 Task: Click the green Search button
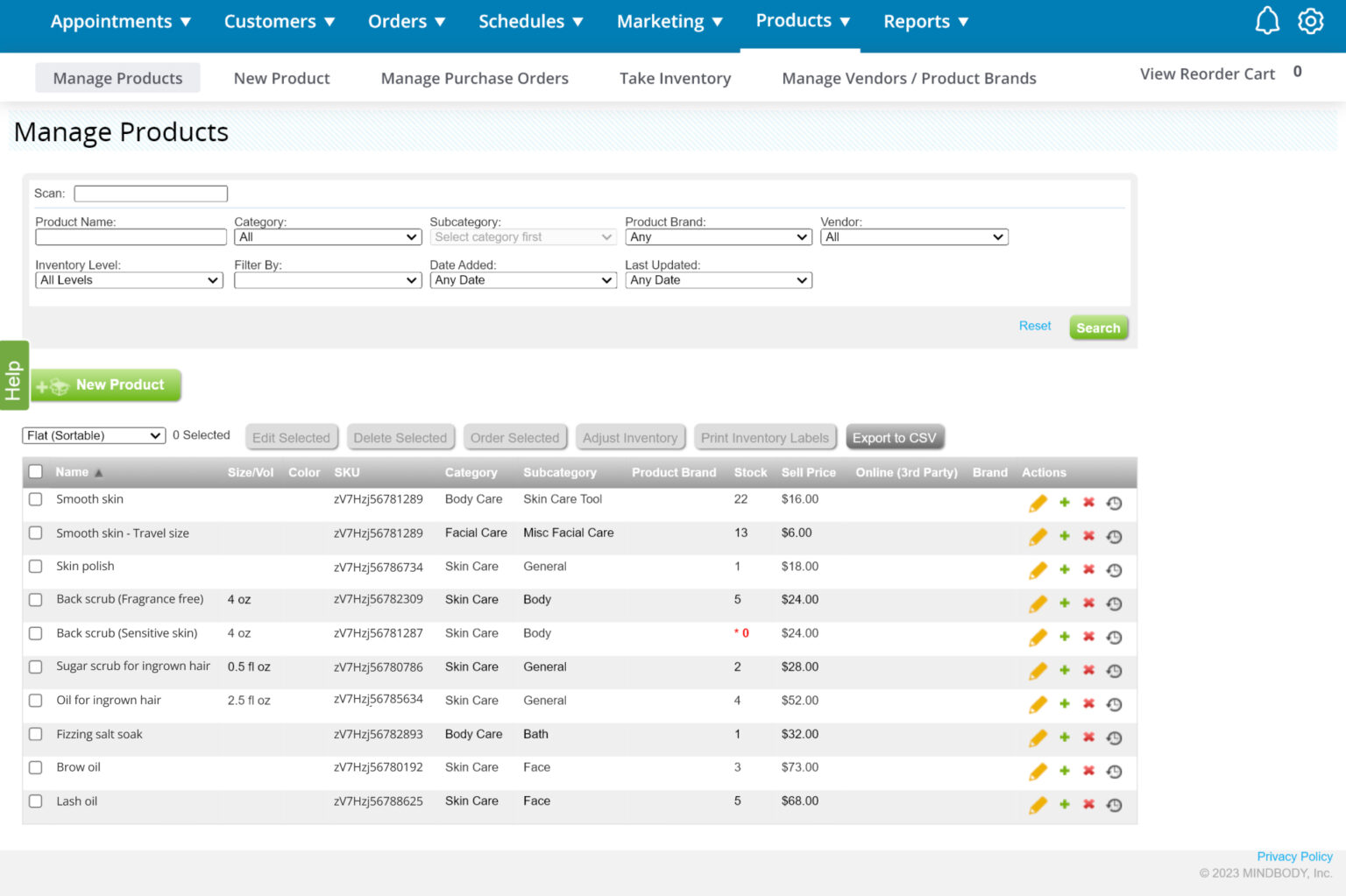1098,328
